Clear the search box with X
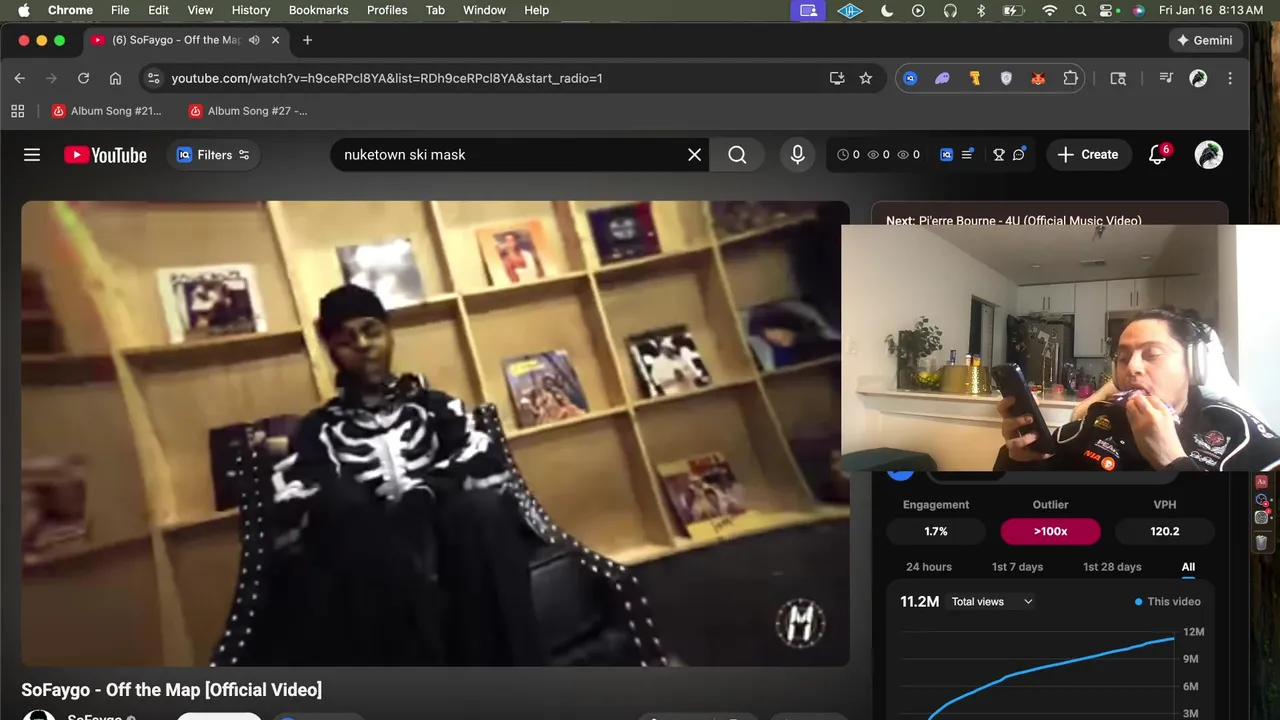This screenshot has width=1280, height=720. click(x=694, y=155)
